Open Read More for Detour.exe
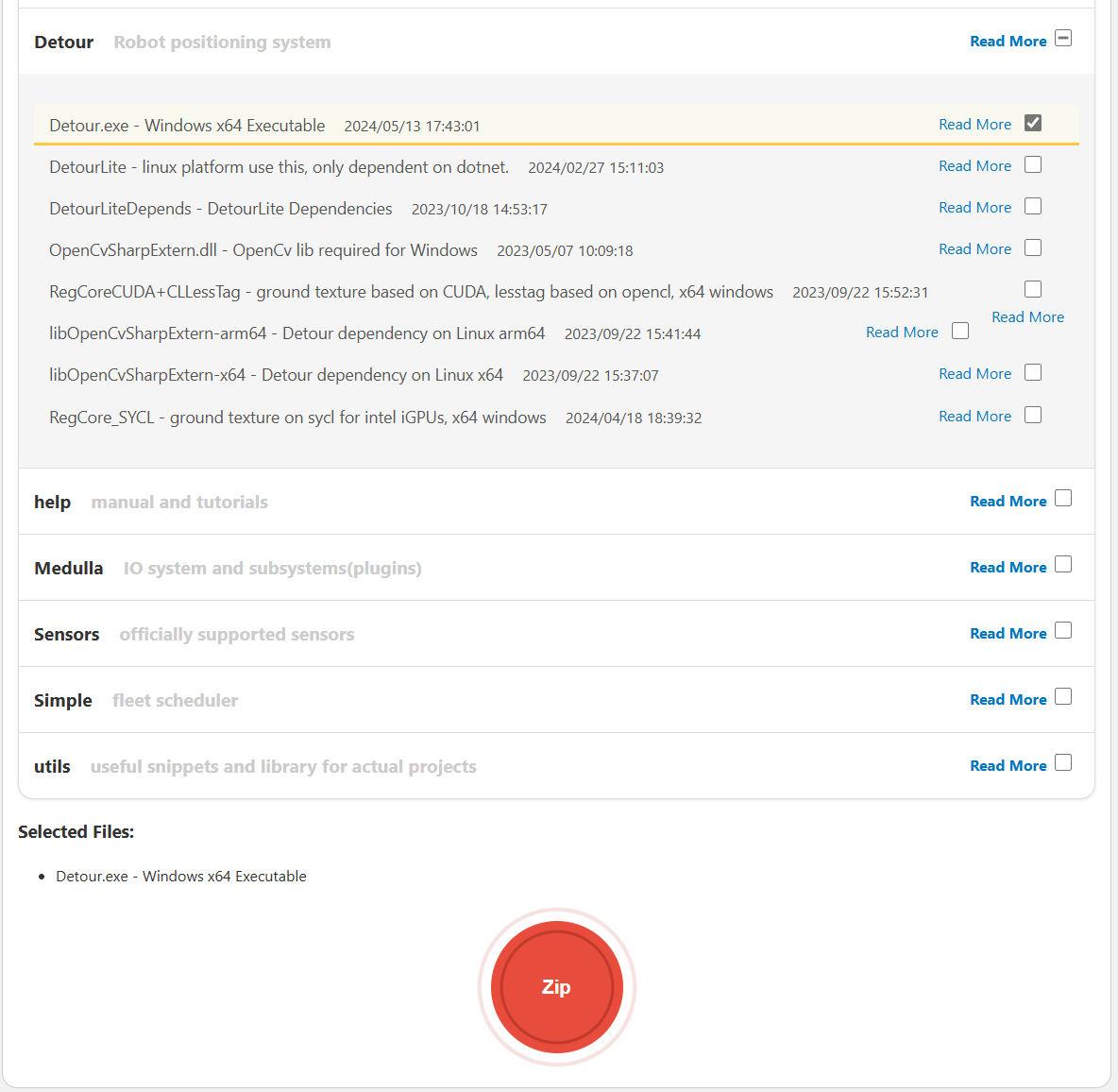Screen dimensions: 1118x1092 [974, 125]
